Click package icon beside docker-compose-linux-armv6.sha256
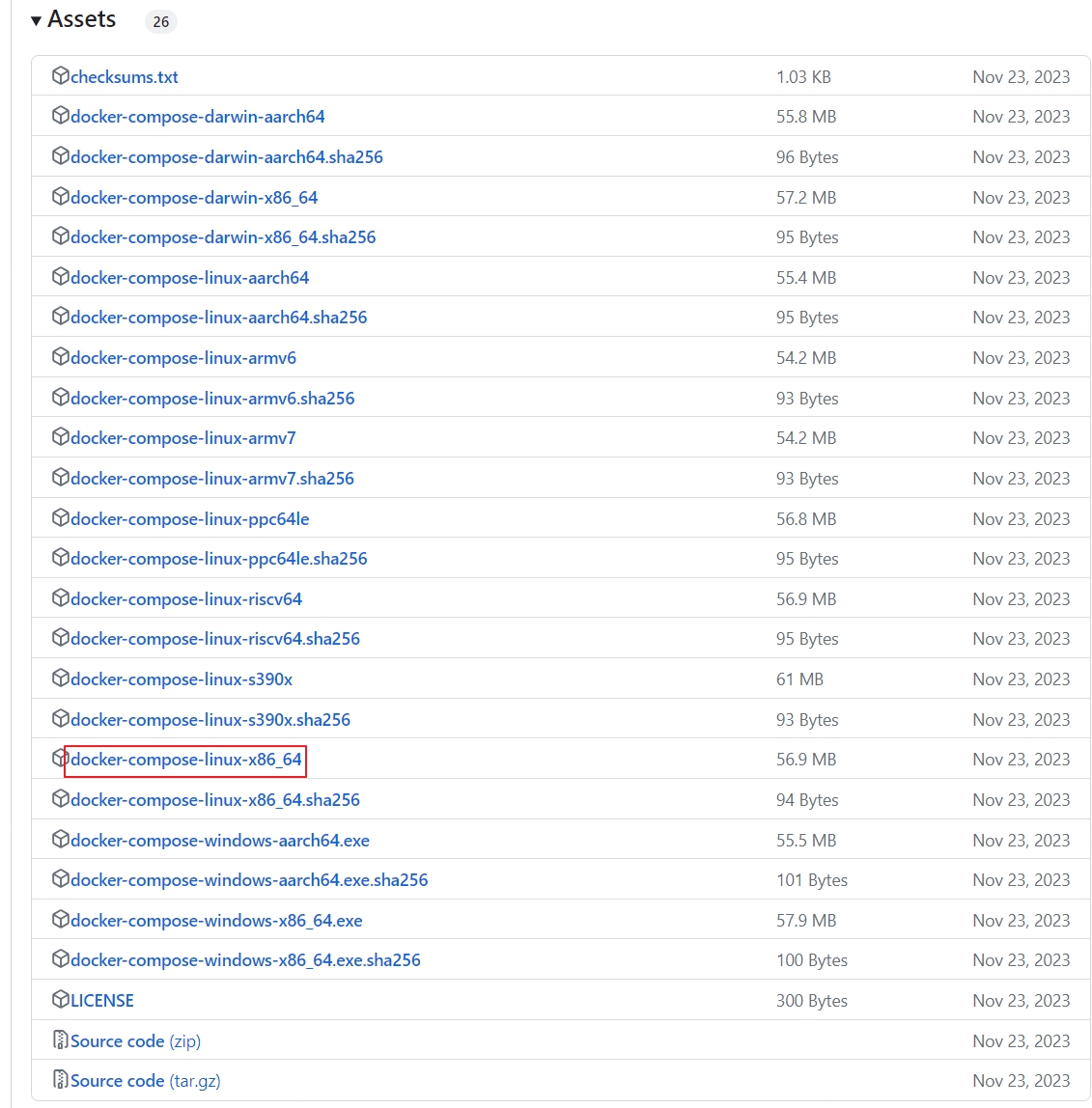The width and height of the screenshot is (1092, 1108). click(x=60, y=397)
